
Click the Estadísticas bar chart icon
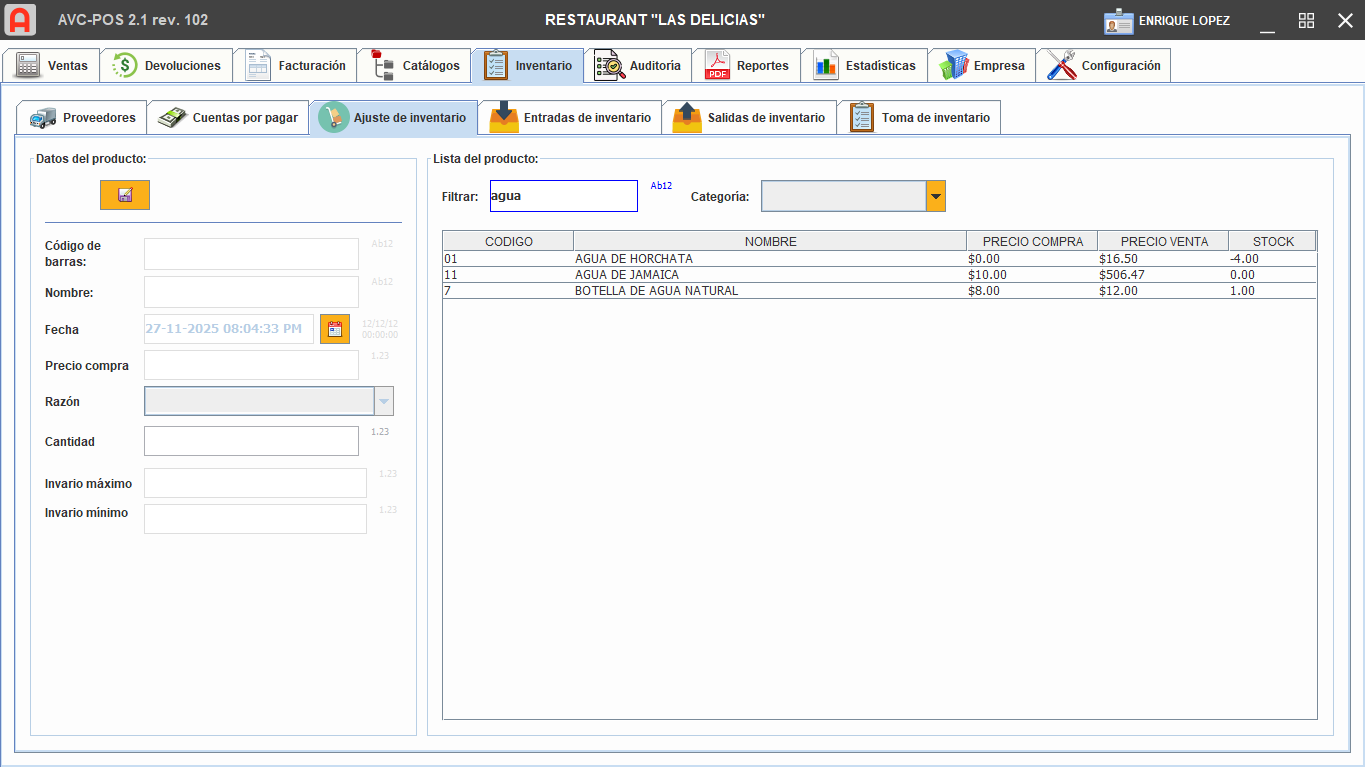click(x=823, y=64)
